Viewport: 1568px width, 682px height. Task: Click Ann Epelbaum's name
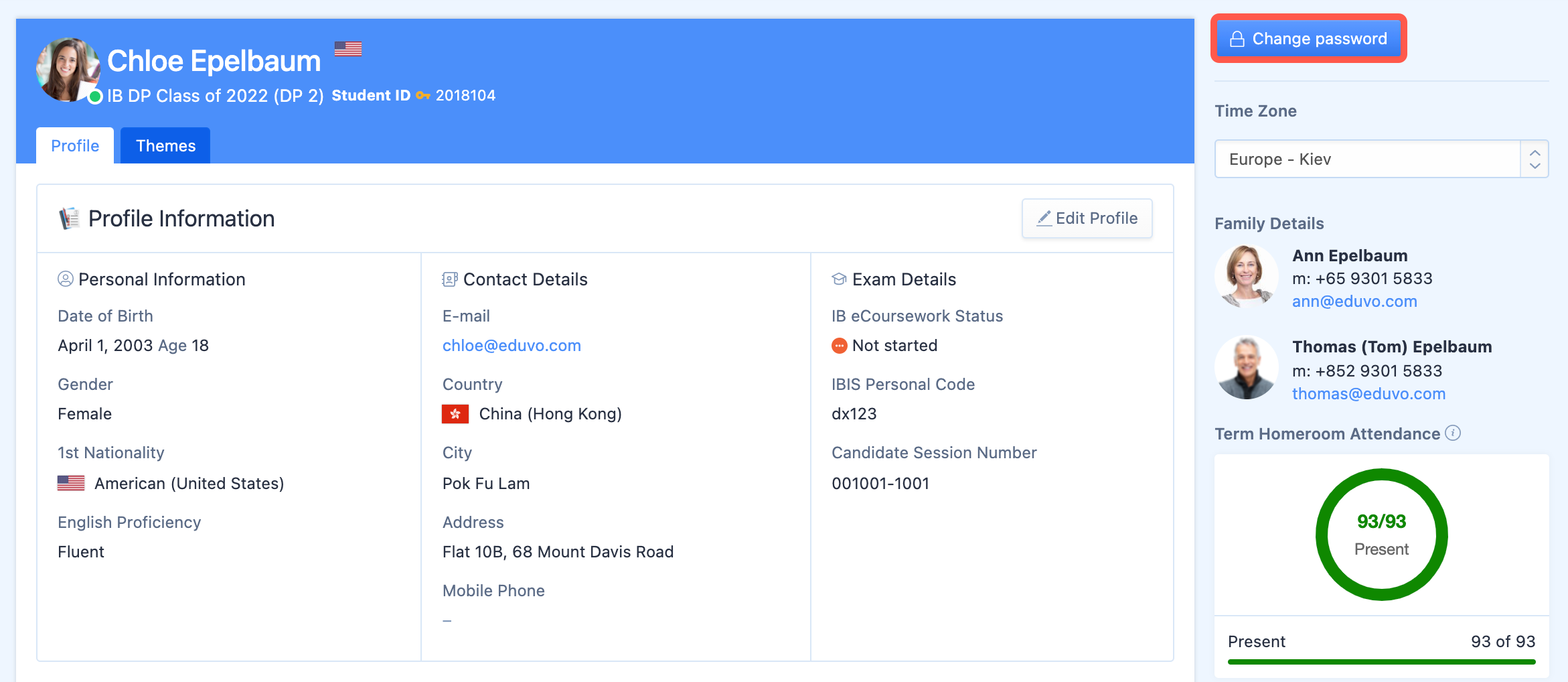1350,256
